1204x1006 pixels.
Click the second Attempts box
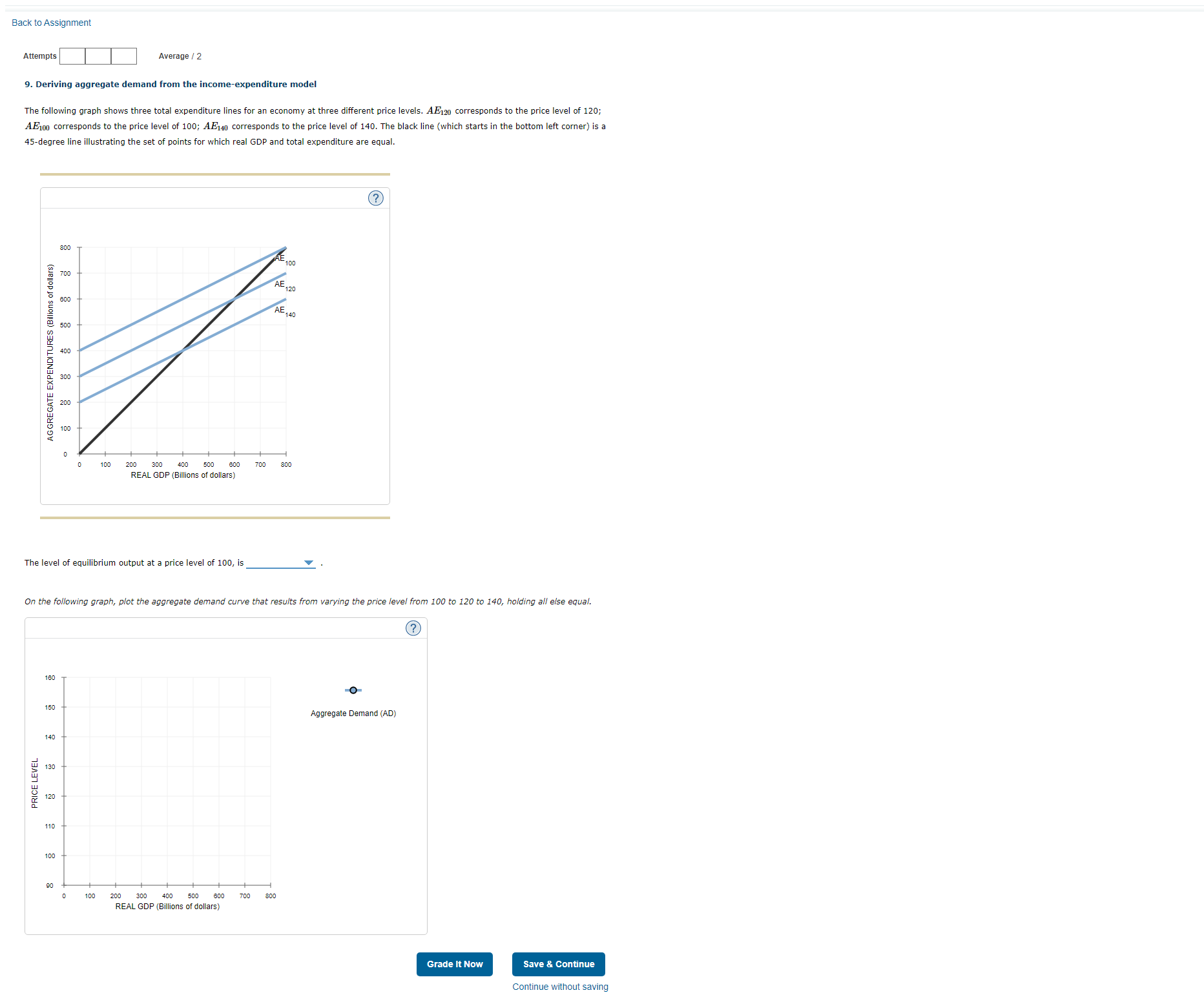[98, 56]
